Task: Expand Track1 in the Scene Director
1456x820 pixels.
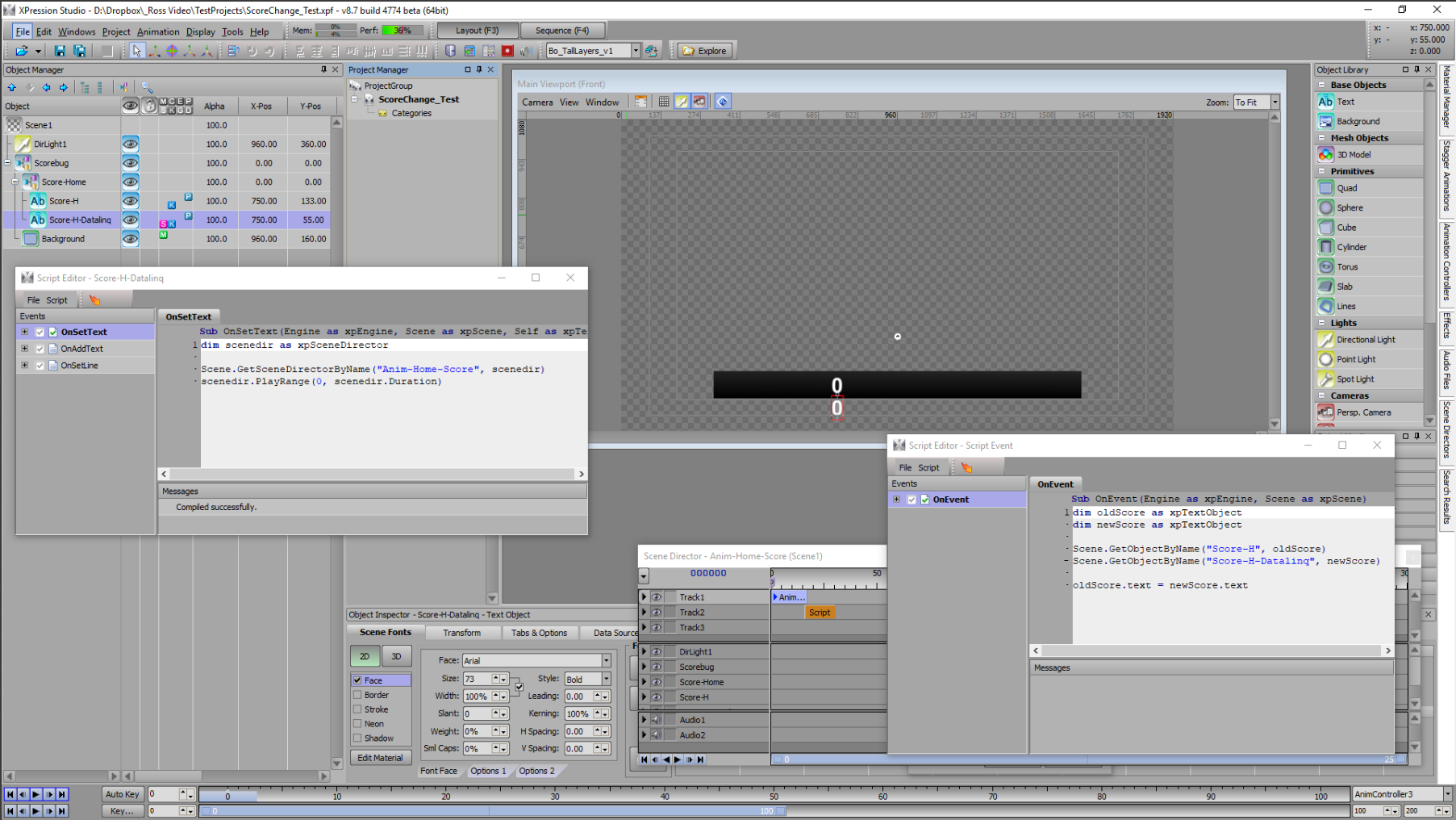Action: [644, 597]
